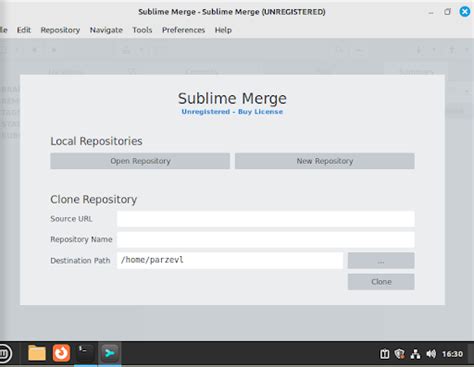This screenshot has width=474, height=367.
Task: Maximize the Sublime Merge window
Action: click(x=447, y=12)
